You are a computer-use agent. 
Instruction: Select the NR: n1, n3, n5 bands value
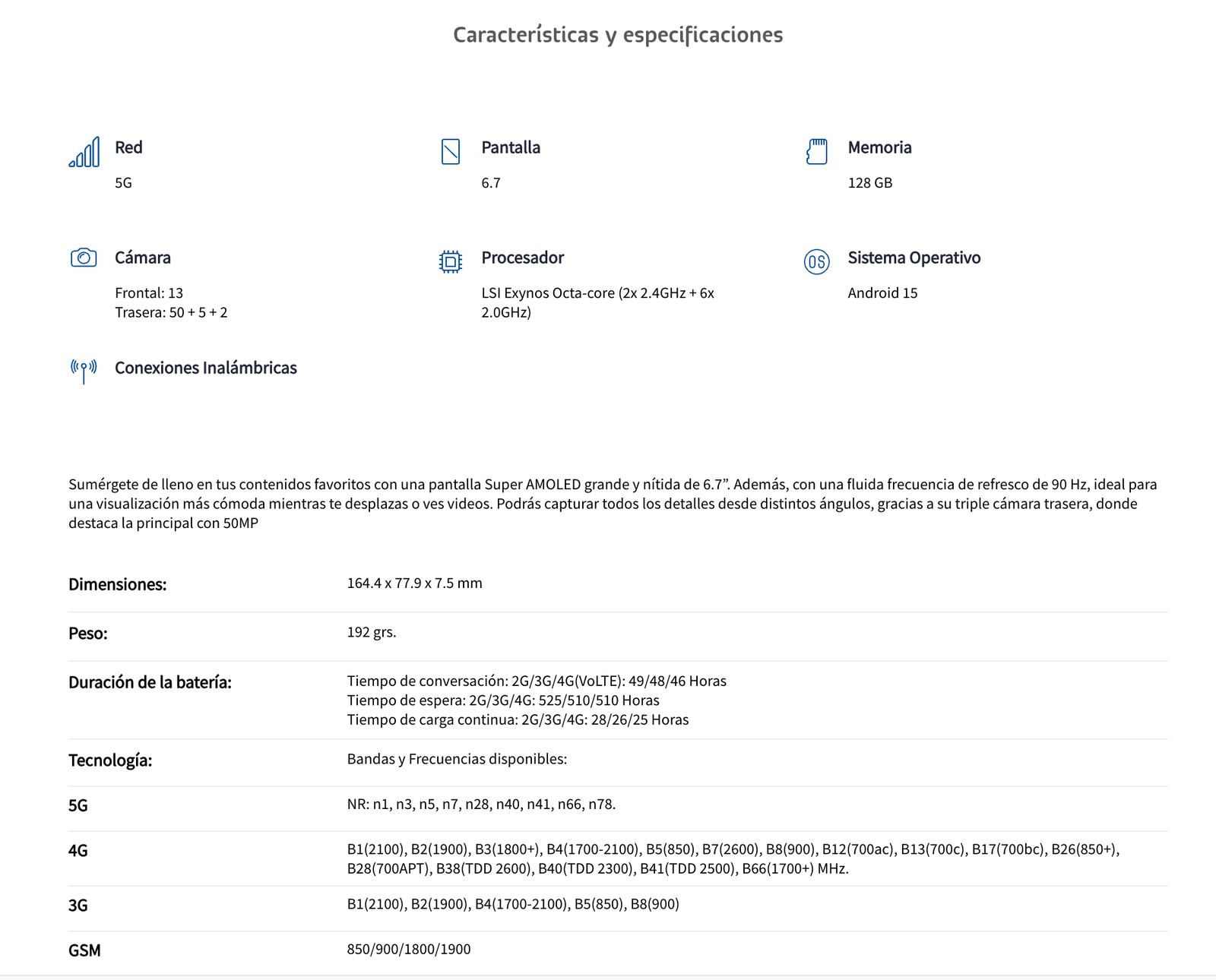481,804
